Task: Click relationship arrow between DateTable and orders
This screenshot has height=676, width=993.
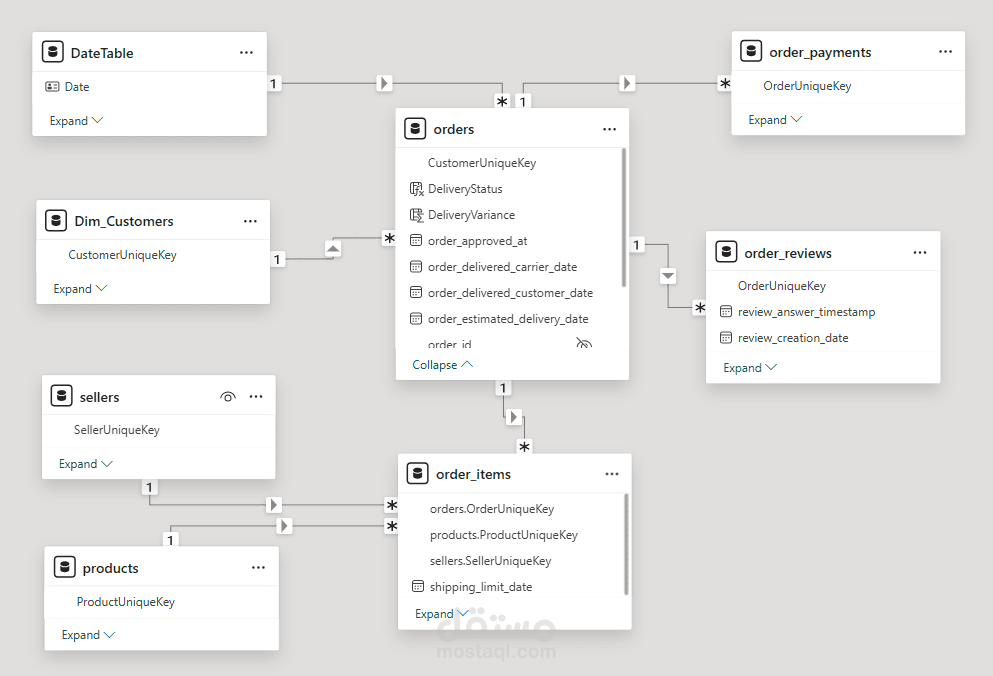Action: (x=384, y=83)
